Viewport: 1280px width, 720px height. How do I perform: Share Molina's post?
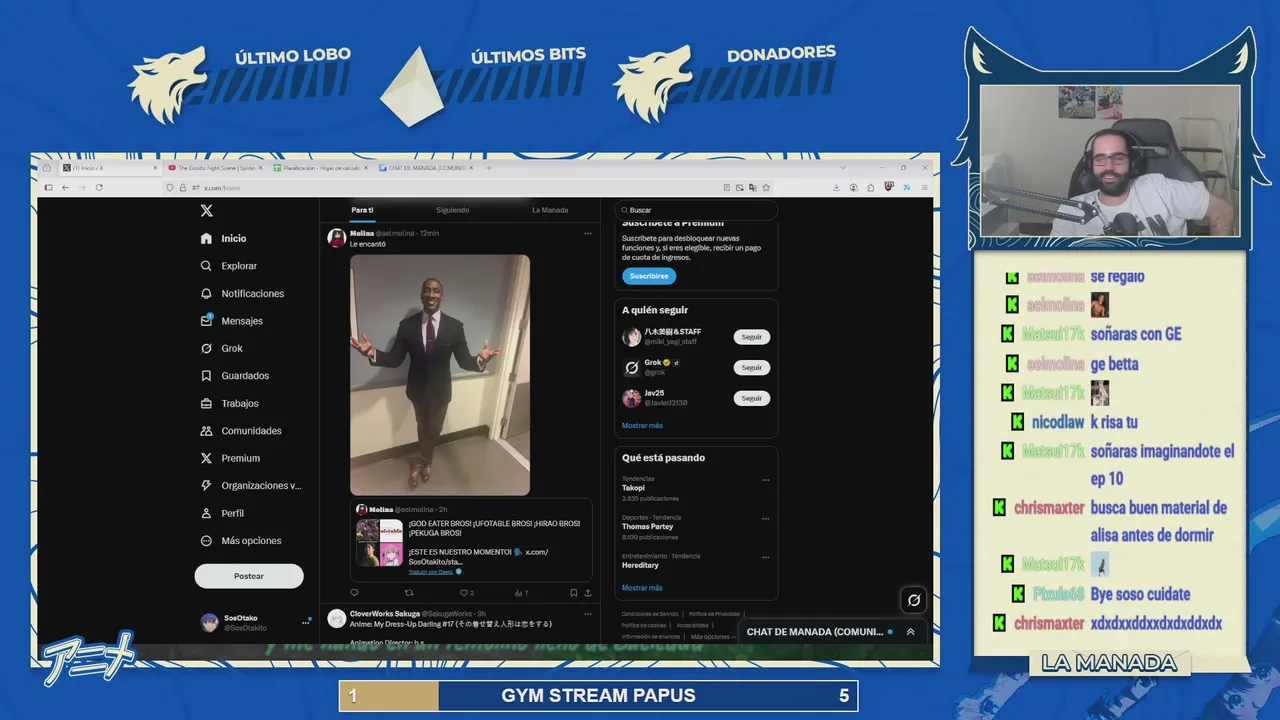coord(588,593)
